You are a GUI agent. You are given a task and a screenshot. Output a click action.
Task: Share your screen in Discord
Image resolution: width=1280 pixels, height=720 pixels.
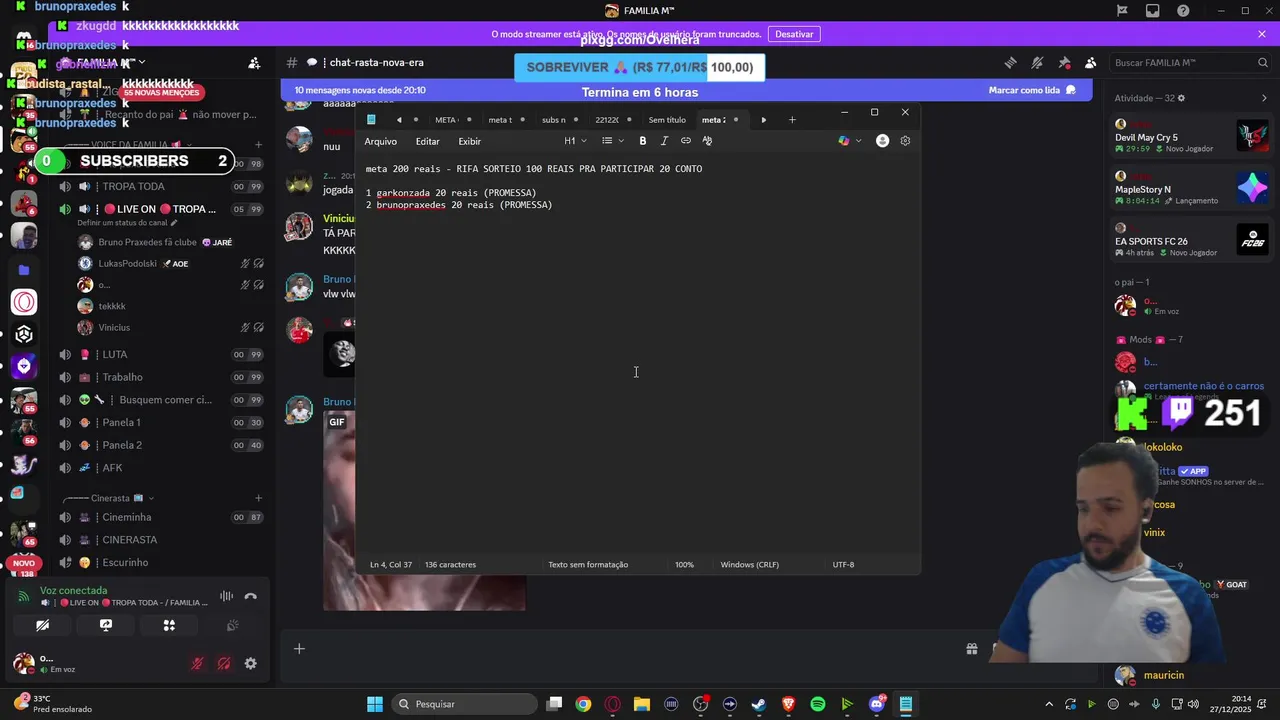[106, 625]
